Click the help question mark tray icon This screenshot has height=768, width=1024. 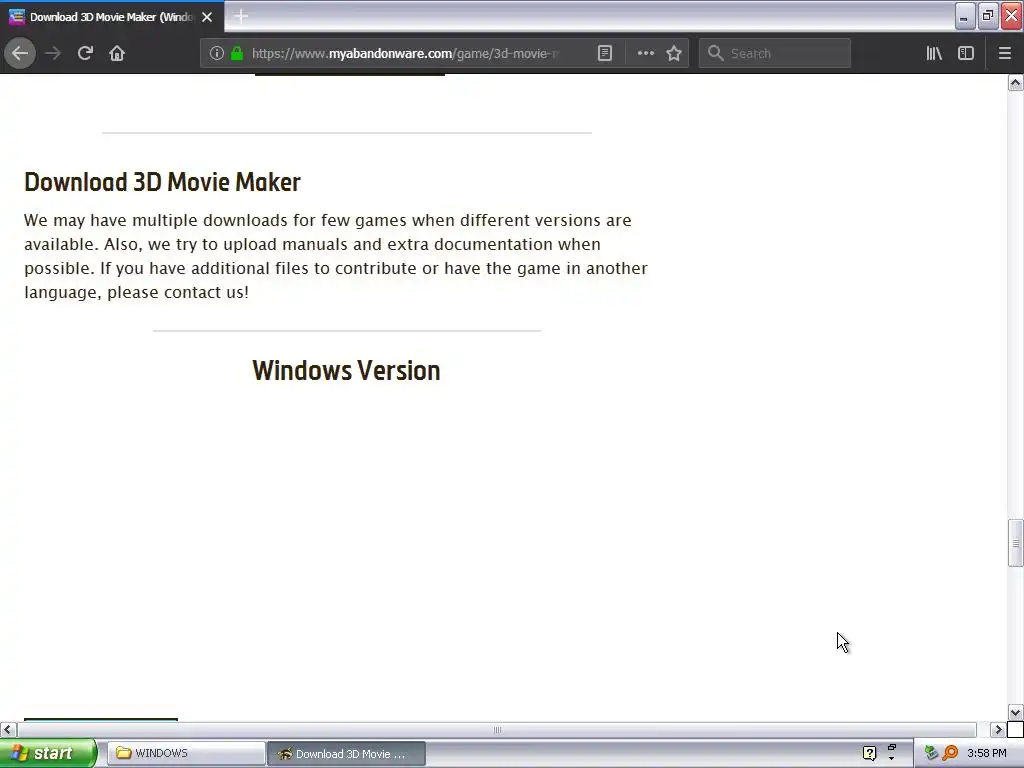(869, 753)
